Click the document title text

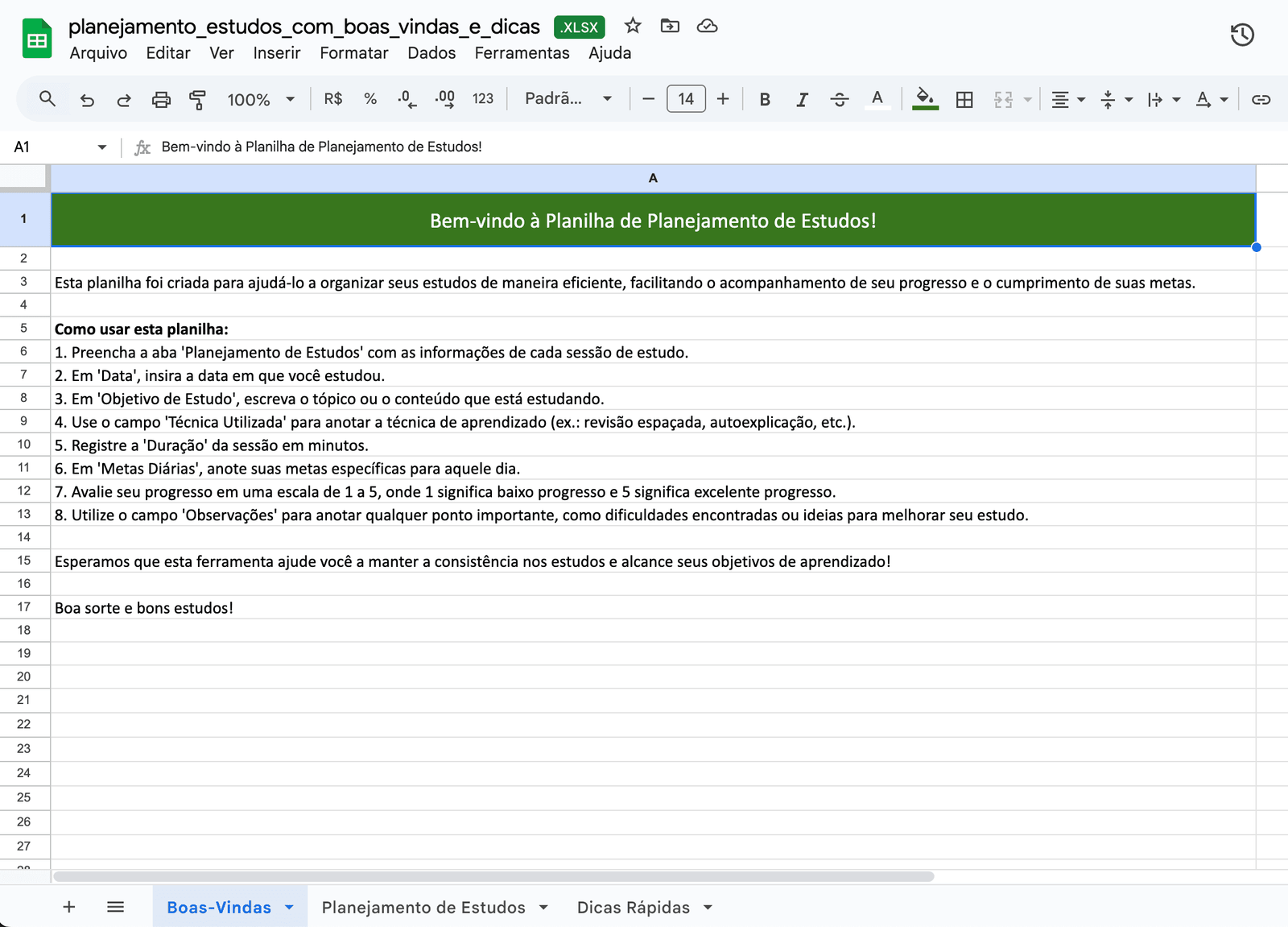tap(304, 27)
